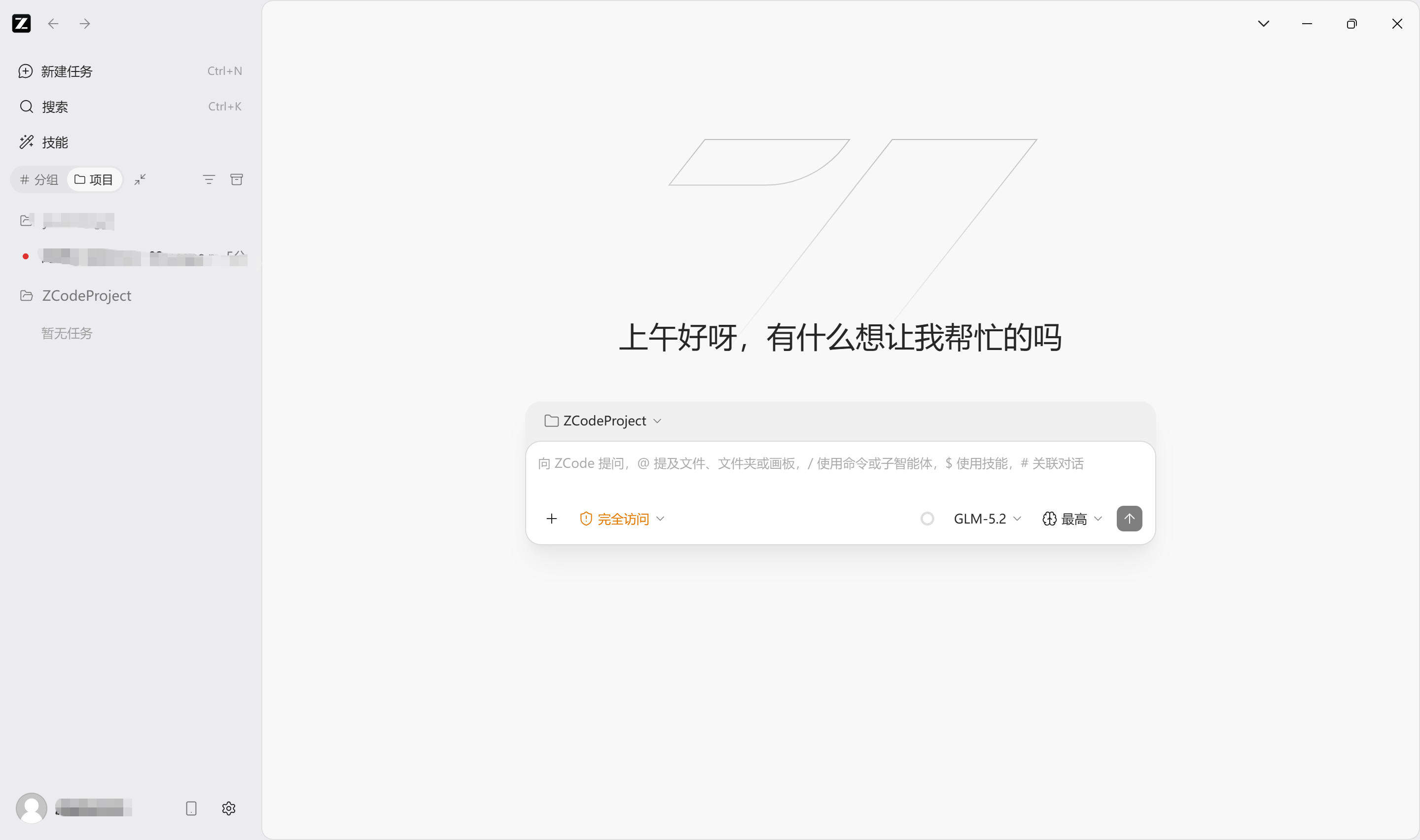
Task: Send the prompt with the up arrow
Action: pyautogui.click(x=1129, y=519)
